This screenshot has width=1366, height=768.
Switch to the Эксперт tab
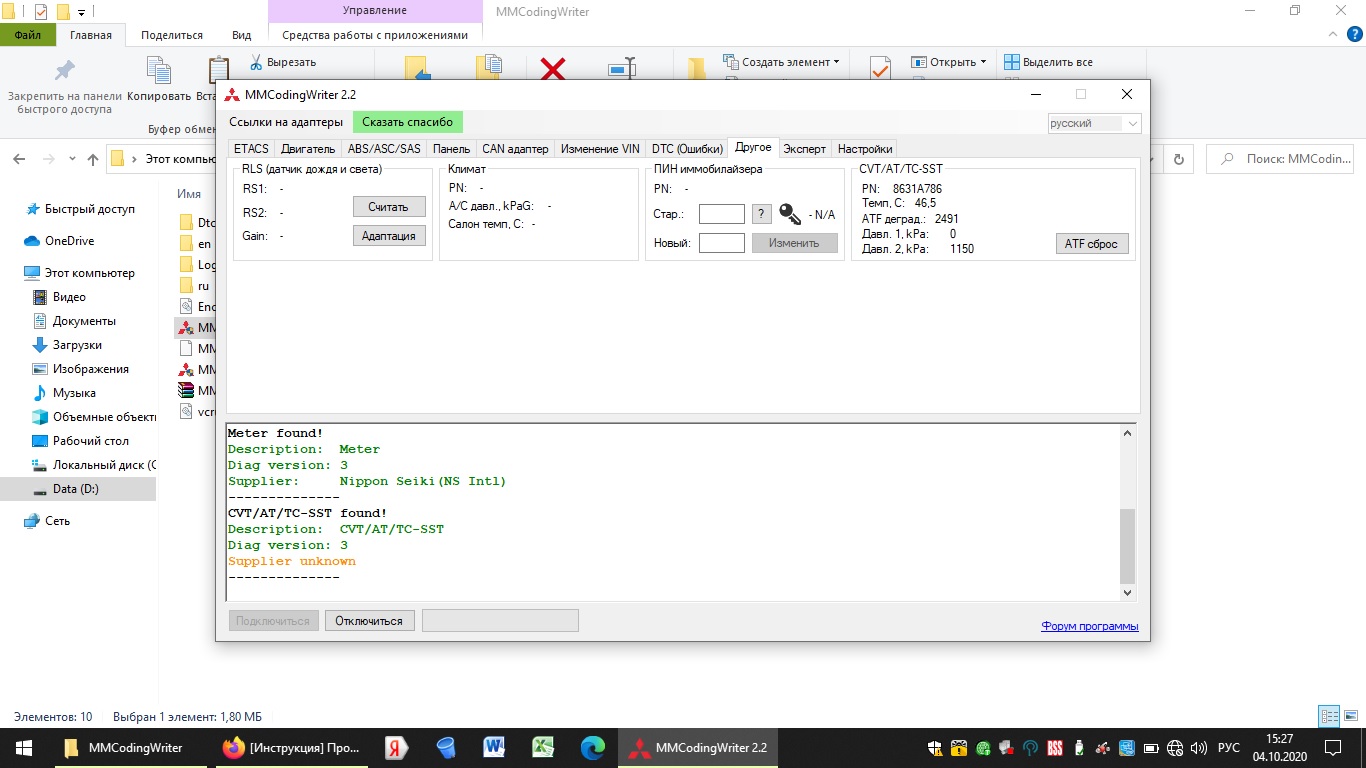pos(805,149)
